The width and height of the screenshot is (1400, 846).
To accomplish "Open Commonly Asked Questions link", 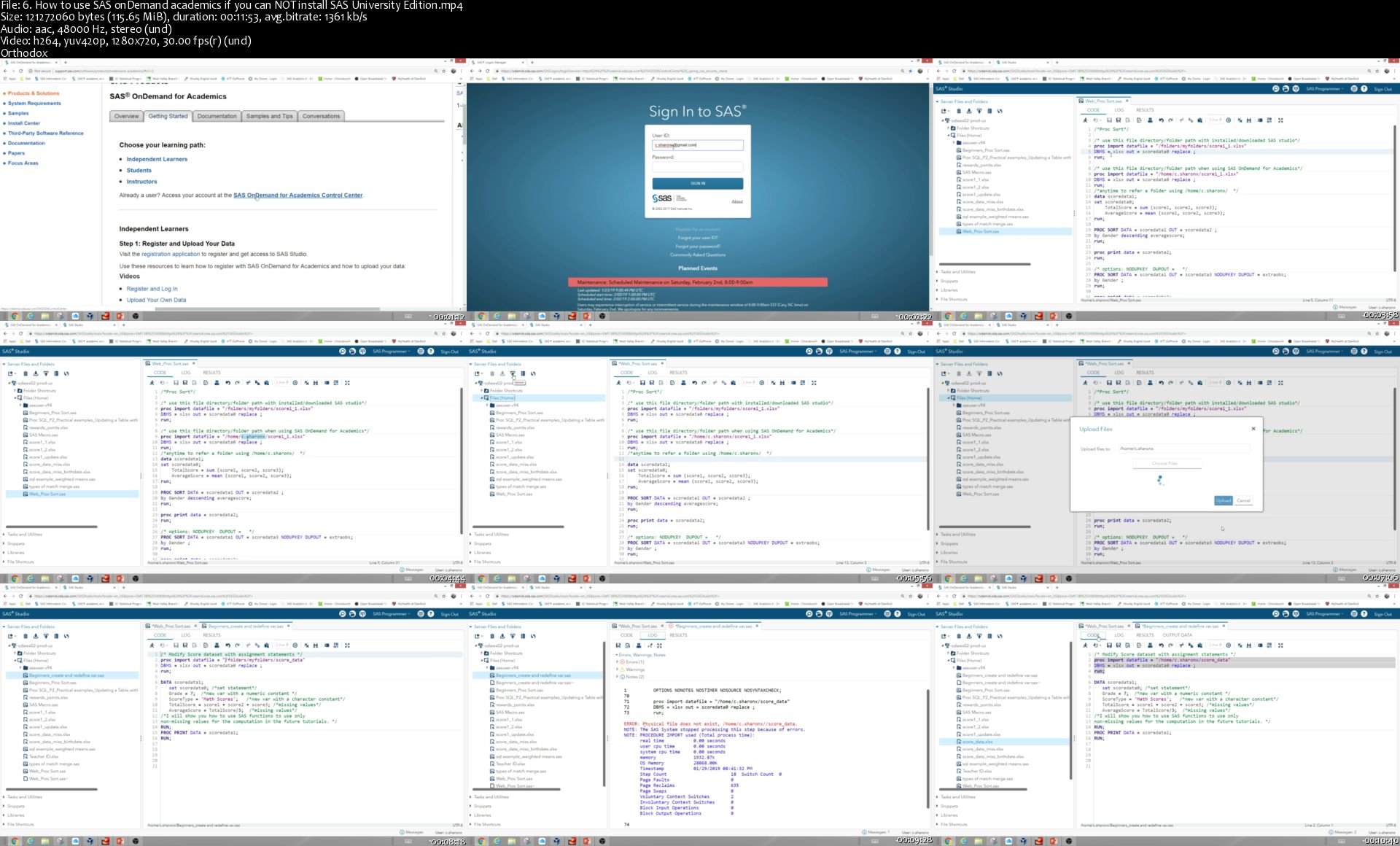I will [698, 255].
